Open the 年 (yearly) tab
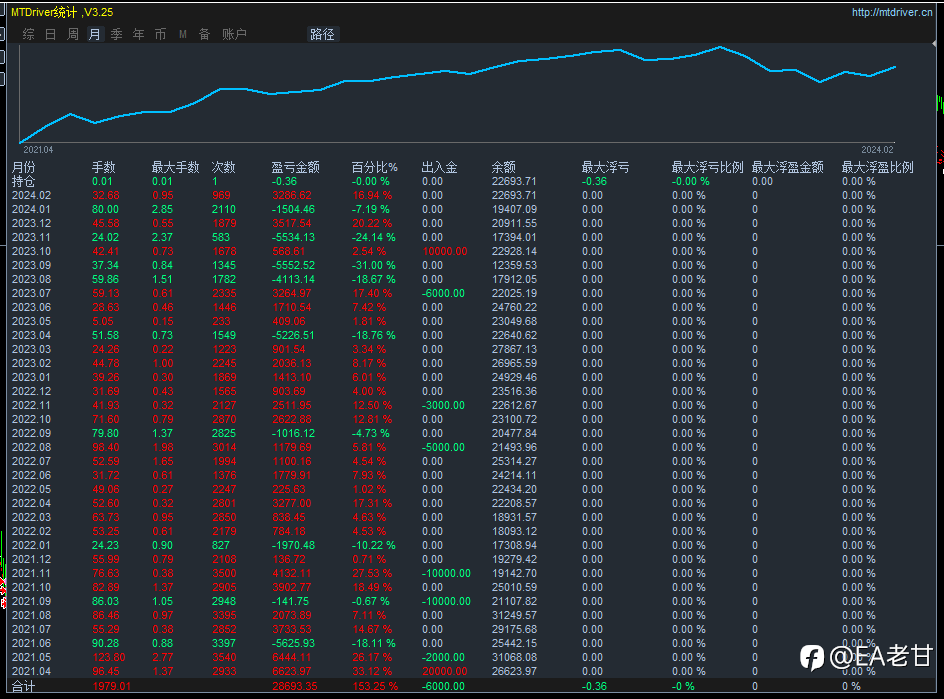The width and height of the screenshot is (944, 699). [138, 34]
